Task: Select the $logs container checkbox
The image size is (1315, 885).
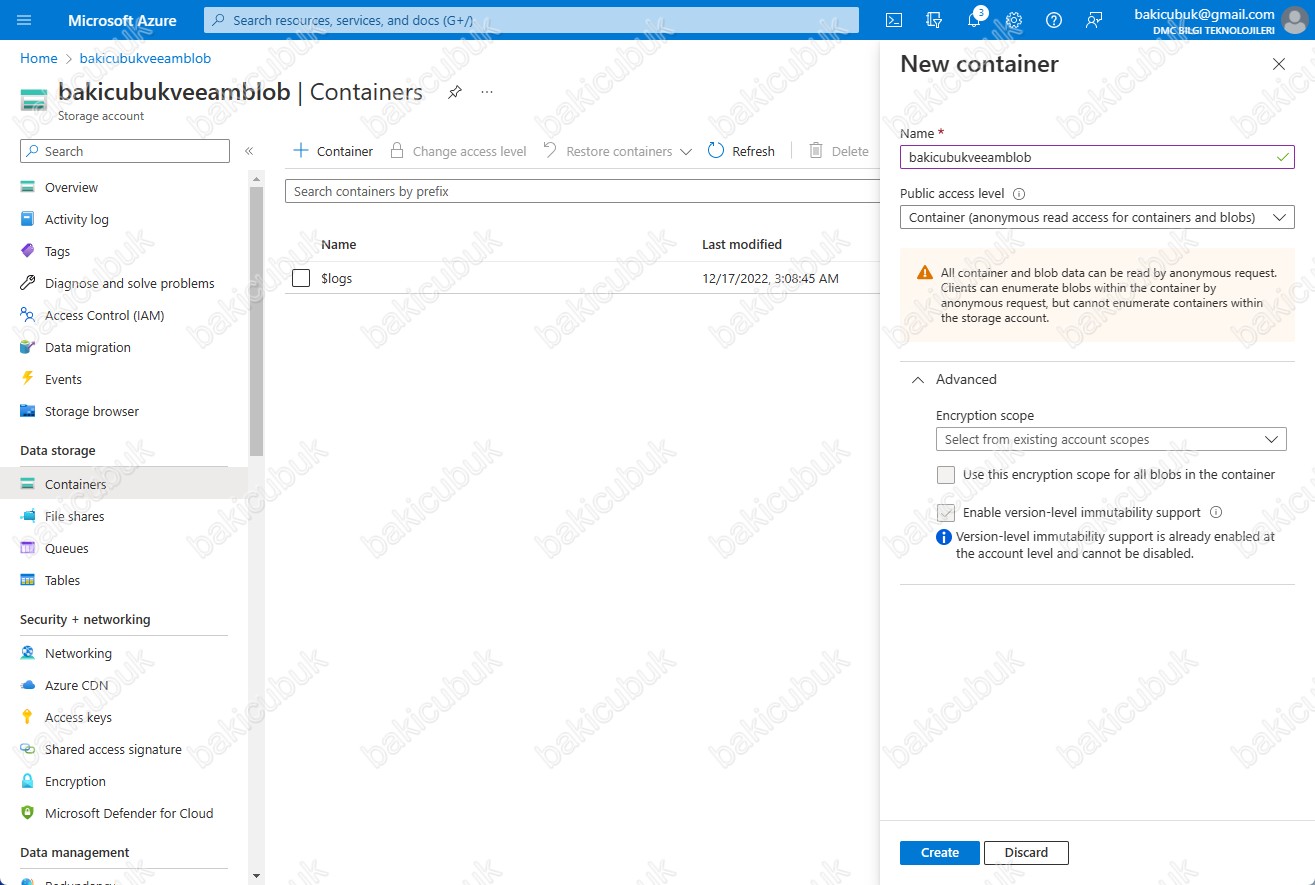Action: (x=301, y=278)
